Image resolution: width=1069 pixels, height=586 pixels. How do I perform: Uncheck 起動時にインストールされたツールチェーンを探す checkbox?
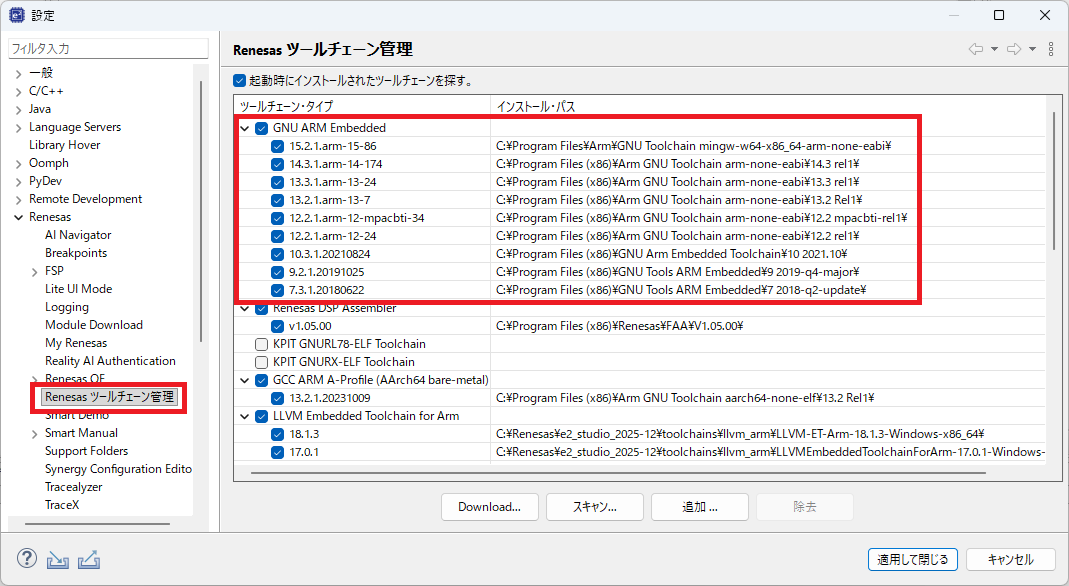239,81
